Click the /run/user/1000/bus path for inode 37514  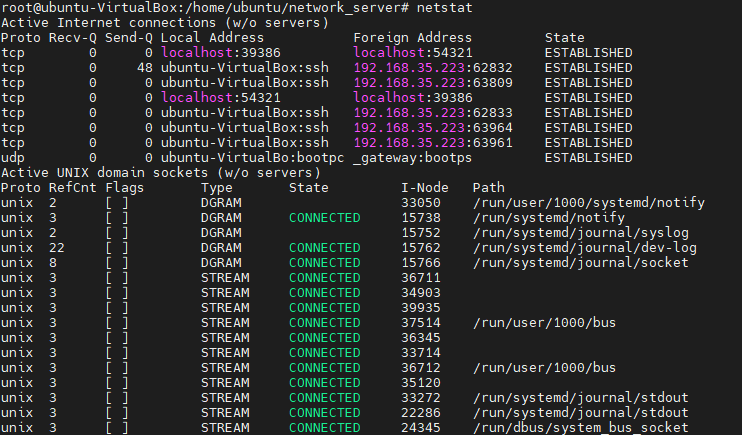pyautogui.click(x=545, y=323)
